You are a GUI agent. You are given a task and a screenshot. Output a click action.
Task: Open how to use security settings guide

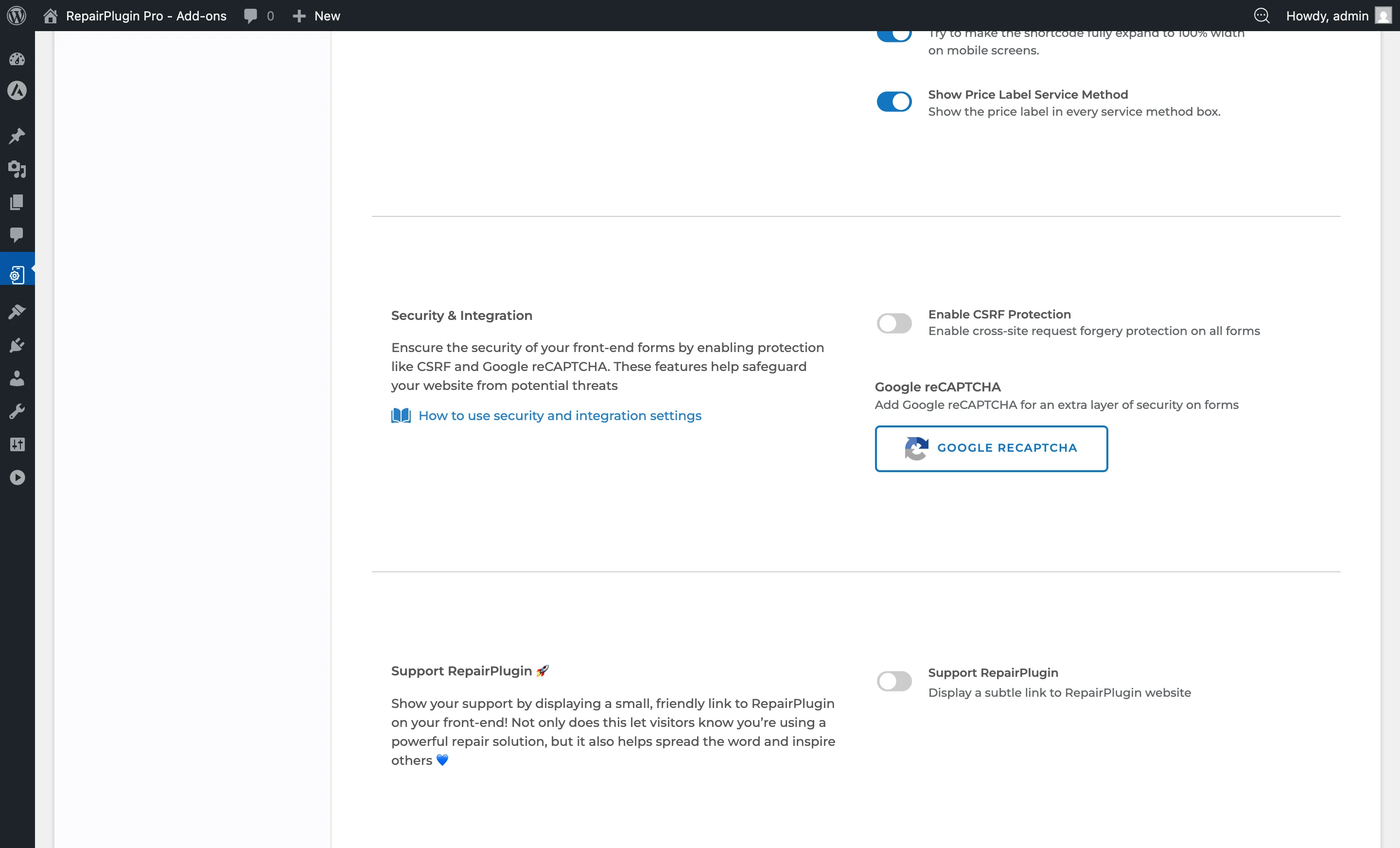tap(560, 415)
